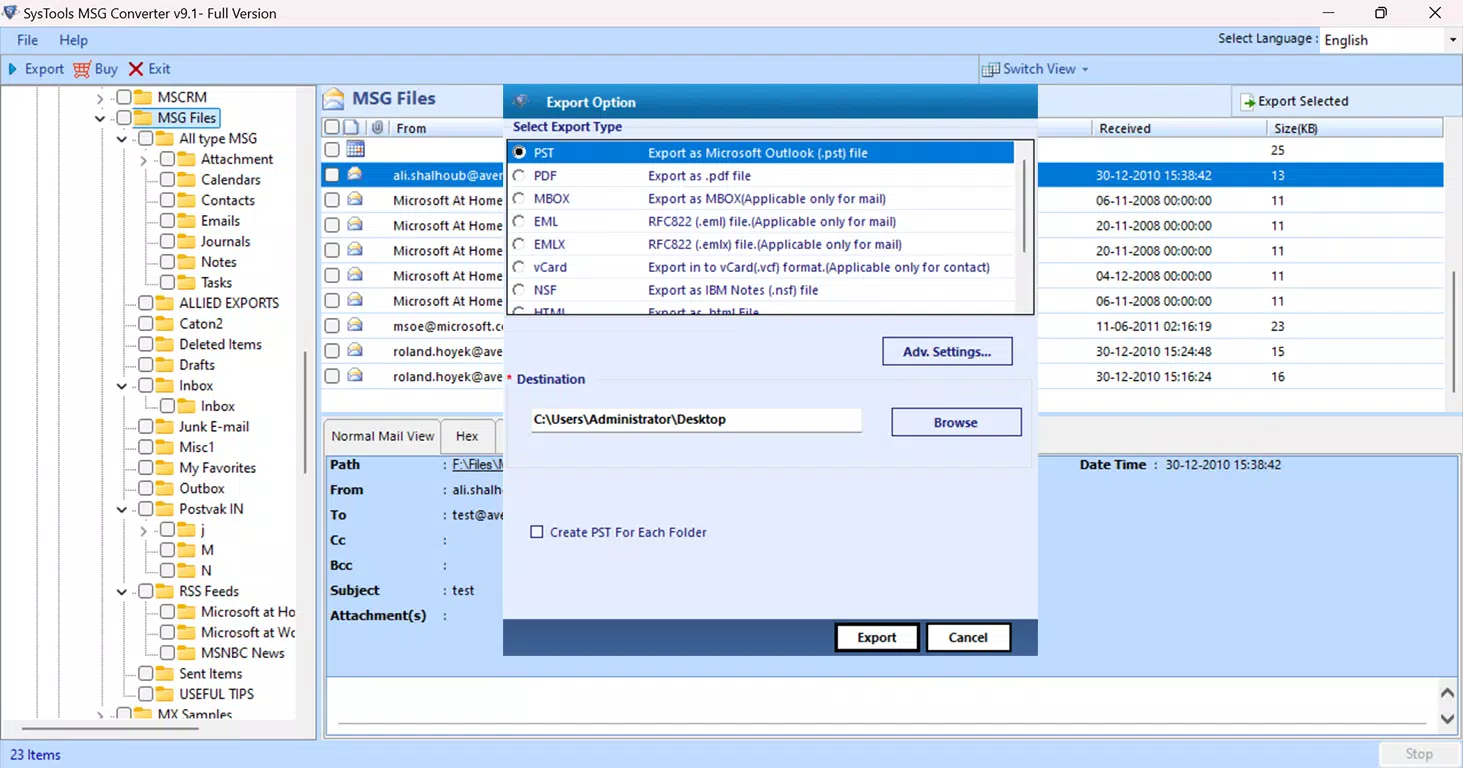Screen dimensions: 1463x768
Task: Collapse the All type MSG node
Action: click(122, 139)
